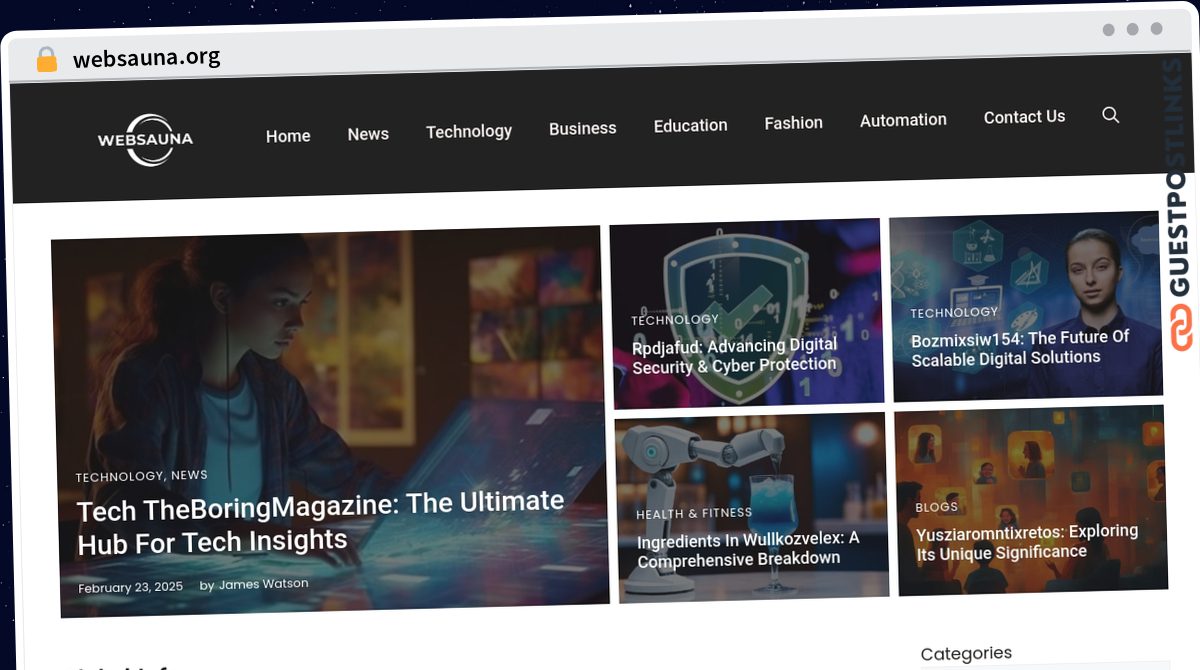
Task: Open the Health & Fitness category tag
Action: 694,514
